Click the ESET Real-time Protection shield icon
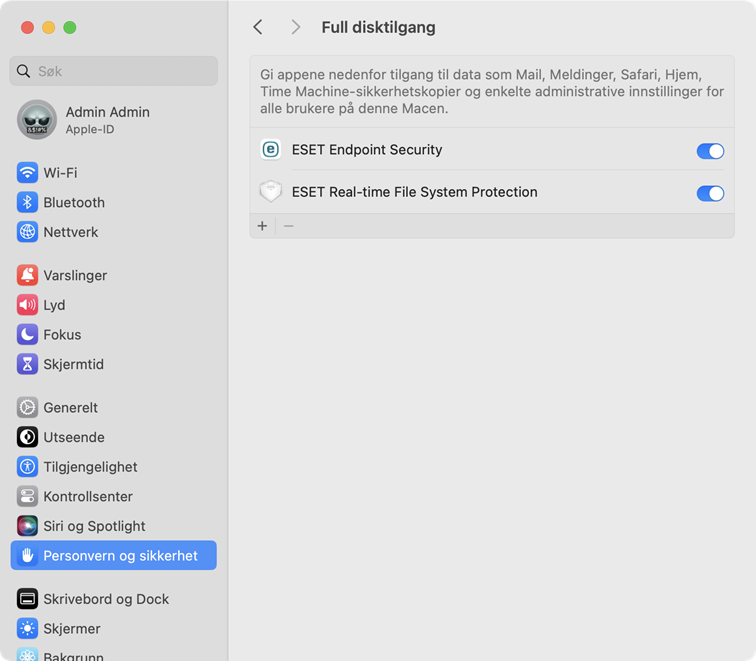 tap(270, 192)
